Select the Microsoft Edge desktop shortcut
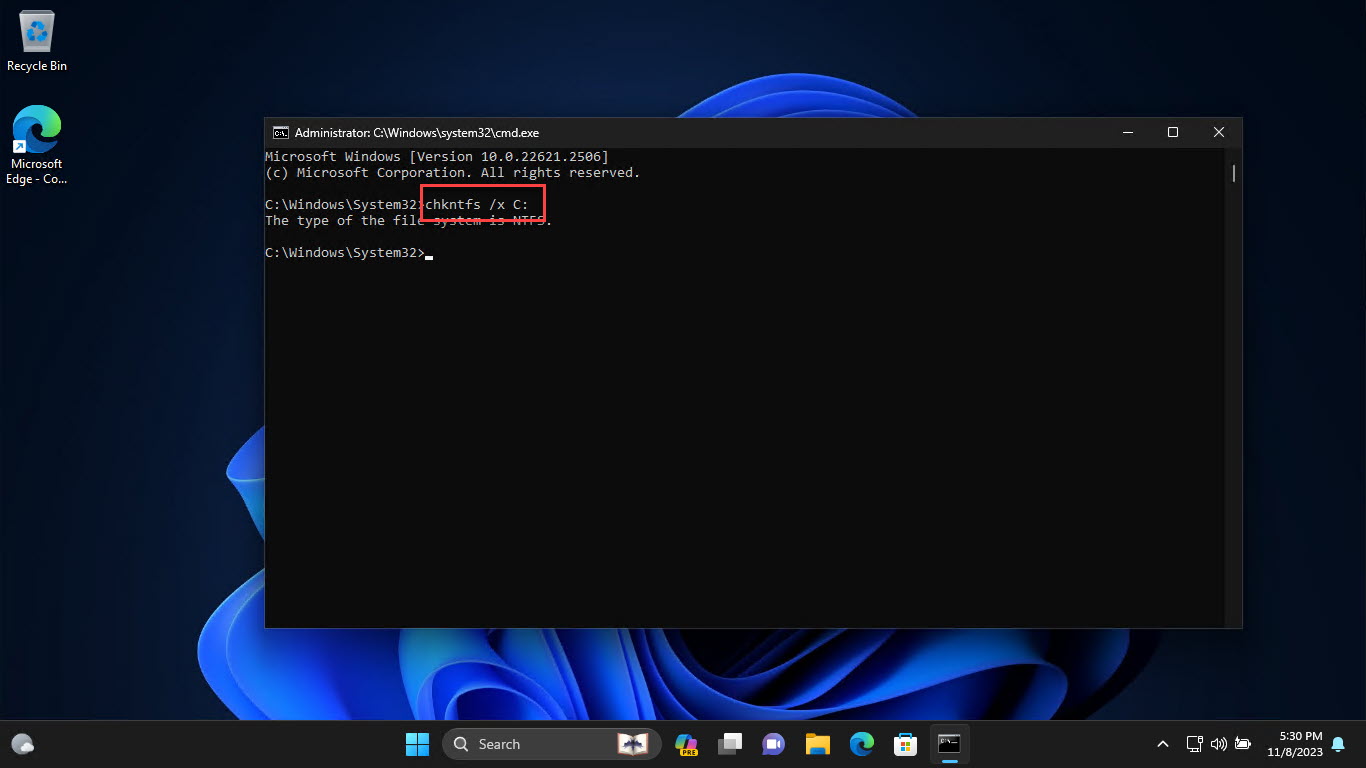The width and height of the screenshot is (1366, 768). [x=37, y=146]
